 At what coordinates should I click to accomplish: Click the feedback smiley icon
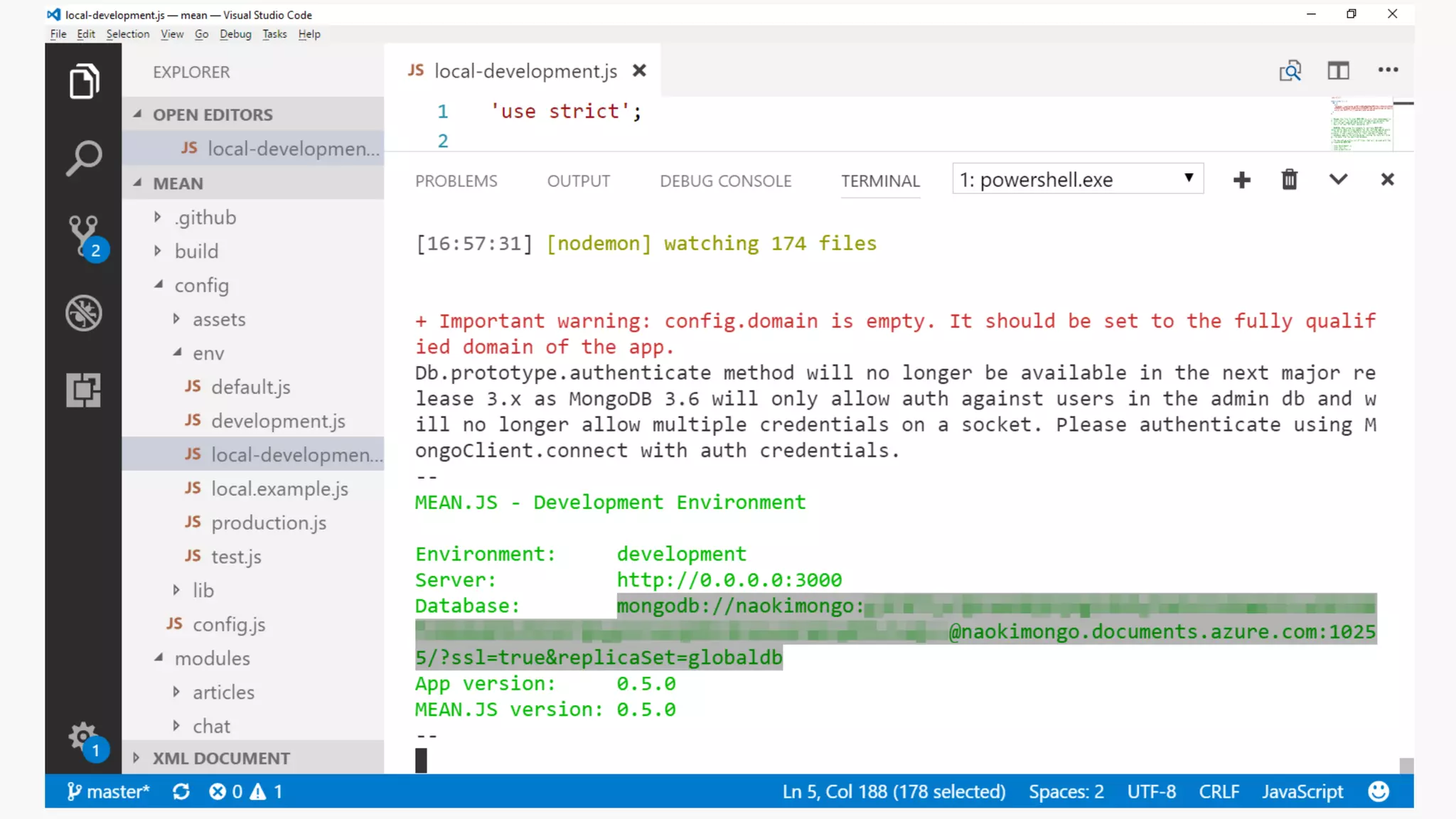point(1378,791)
